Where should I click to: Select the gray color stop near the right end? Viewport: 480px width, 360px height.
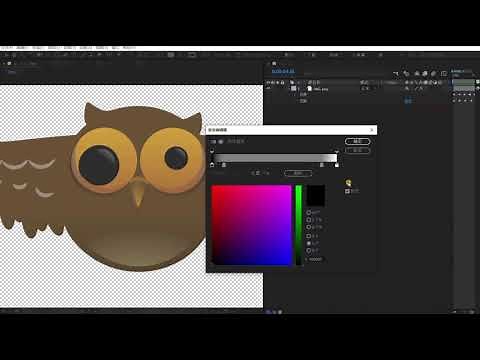point(322,165)
